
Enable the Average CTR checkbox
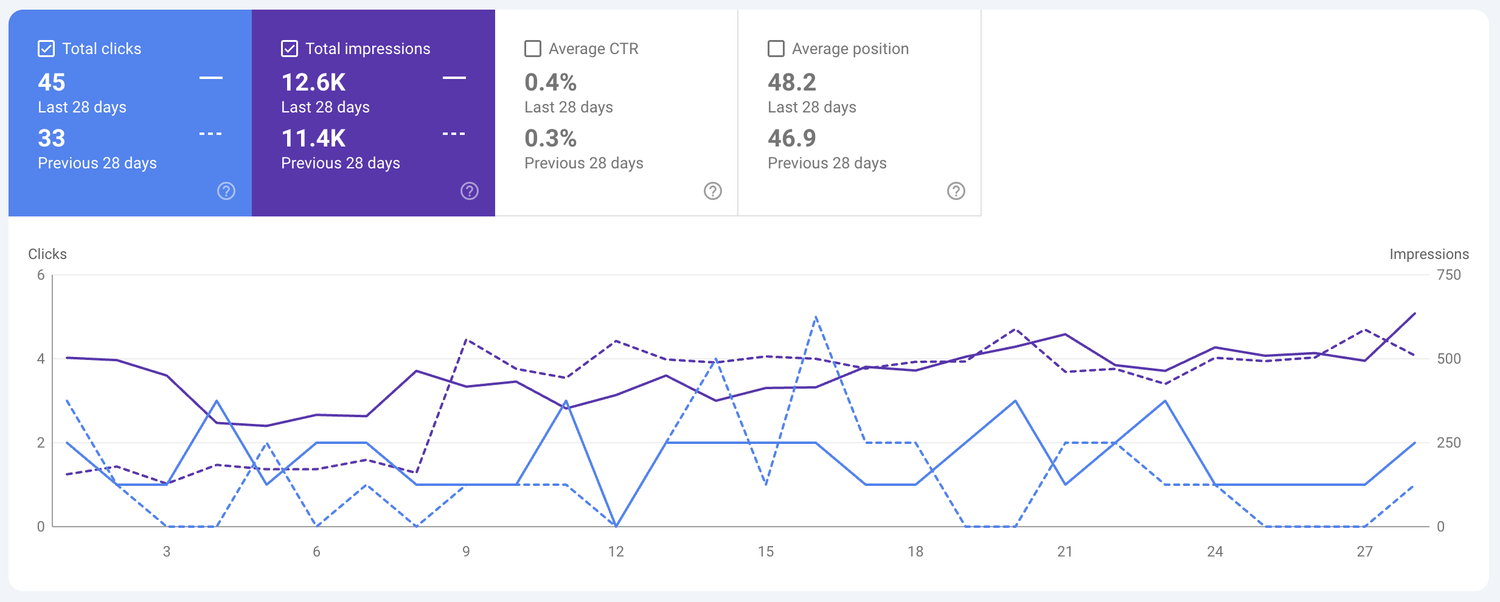coord(533,48)
